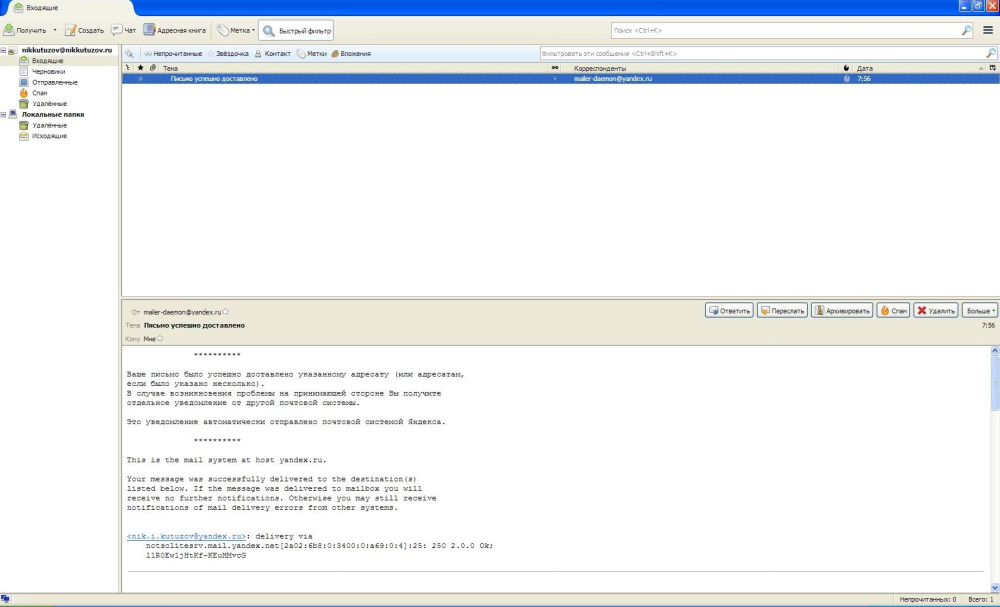Open the hamburger application menu
Screen dimensions: 1000x607
click(988, 30)
